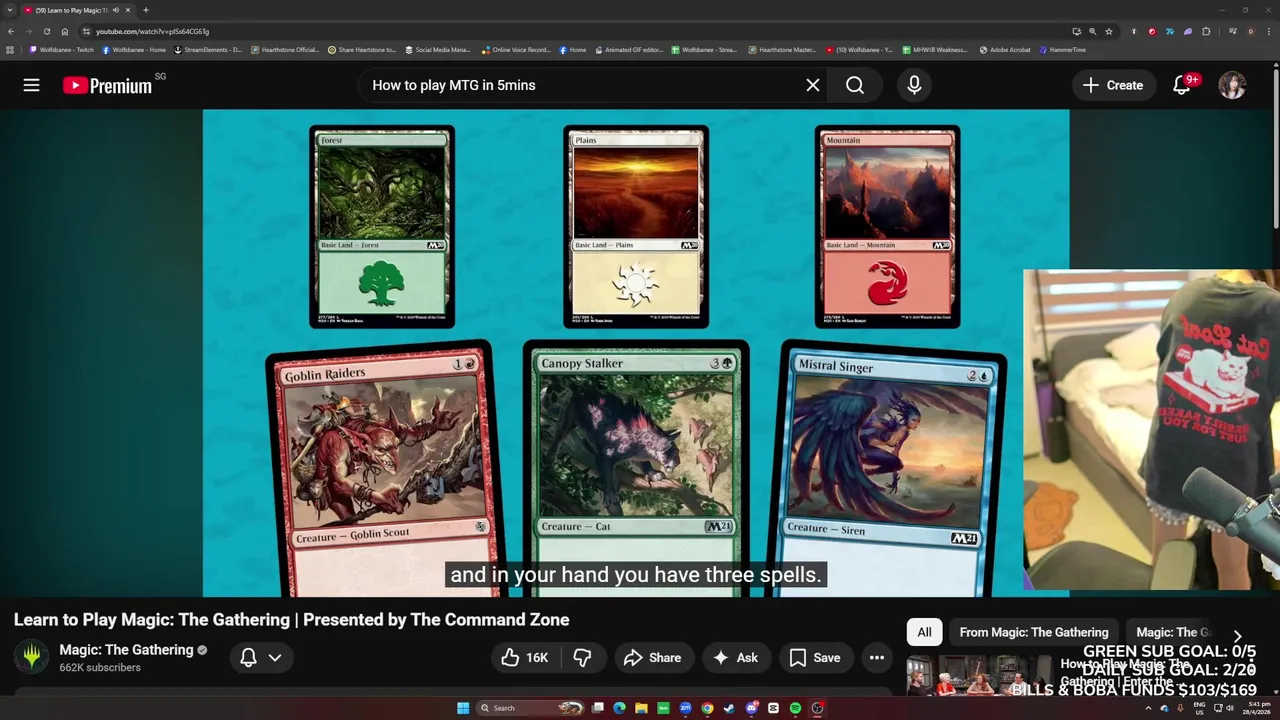Open Online Voice Record... bookmark
The height and width of the screenshot is (720, 1280).
(x=516, y=49)
